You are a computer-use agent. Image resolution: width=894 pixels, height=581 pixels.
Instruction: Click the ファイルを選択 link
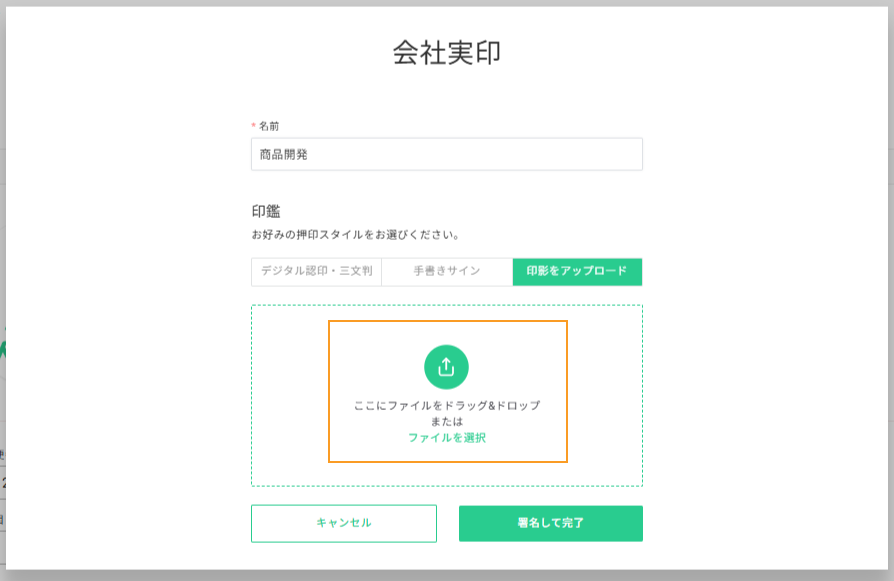pos(447,438)
